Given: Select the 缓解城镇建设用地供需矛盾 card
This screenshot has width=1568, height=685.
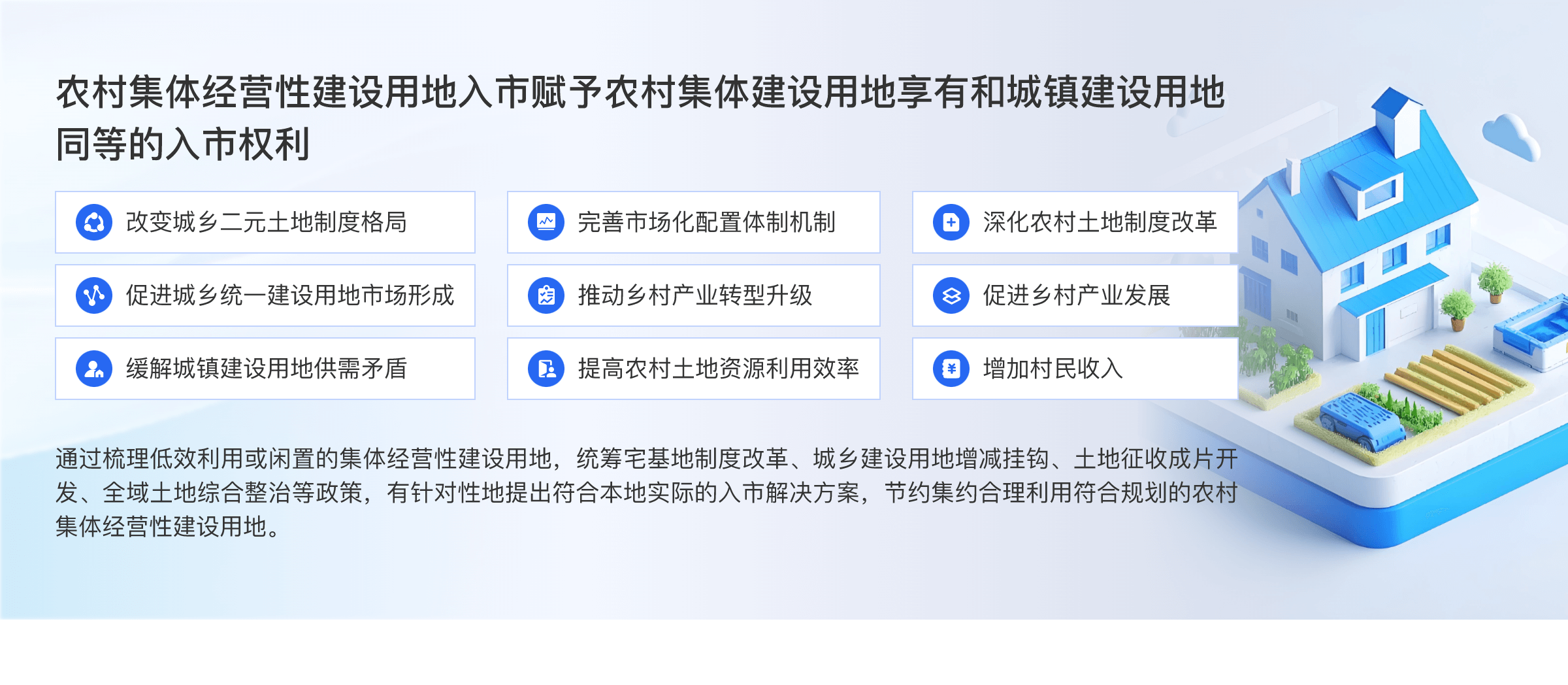Looking at the screenshot, I should 265,369.
